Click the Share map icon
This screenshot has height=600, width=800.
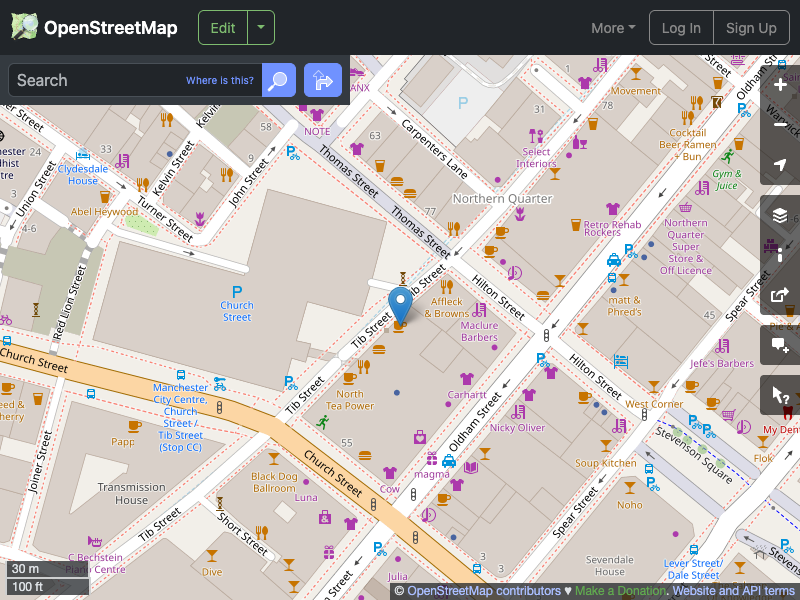tap(780, 295)
